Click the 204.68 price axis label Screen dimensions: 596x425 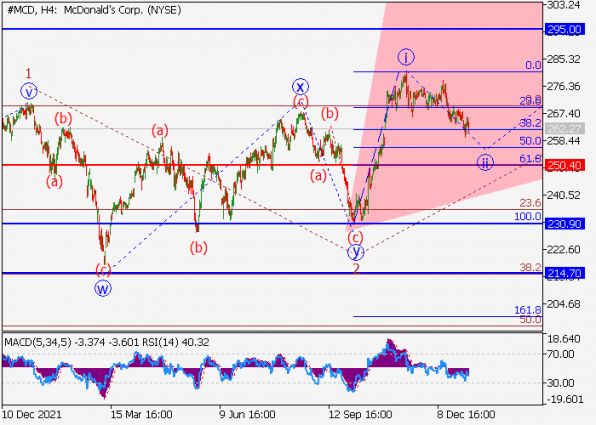click(563, 304)
